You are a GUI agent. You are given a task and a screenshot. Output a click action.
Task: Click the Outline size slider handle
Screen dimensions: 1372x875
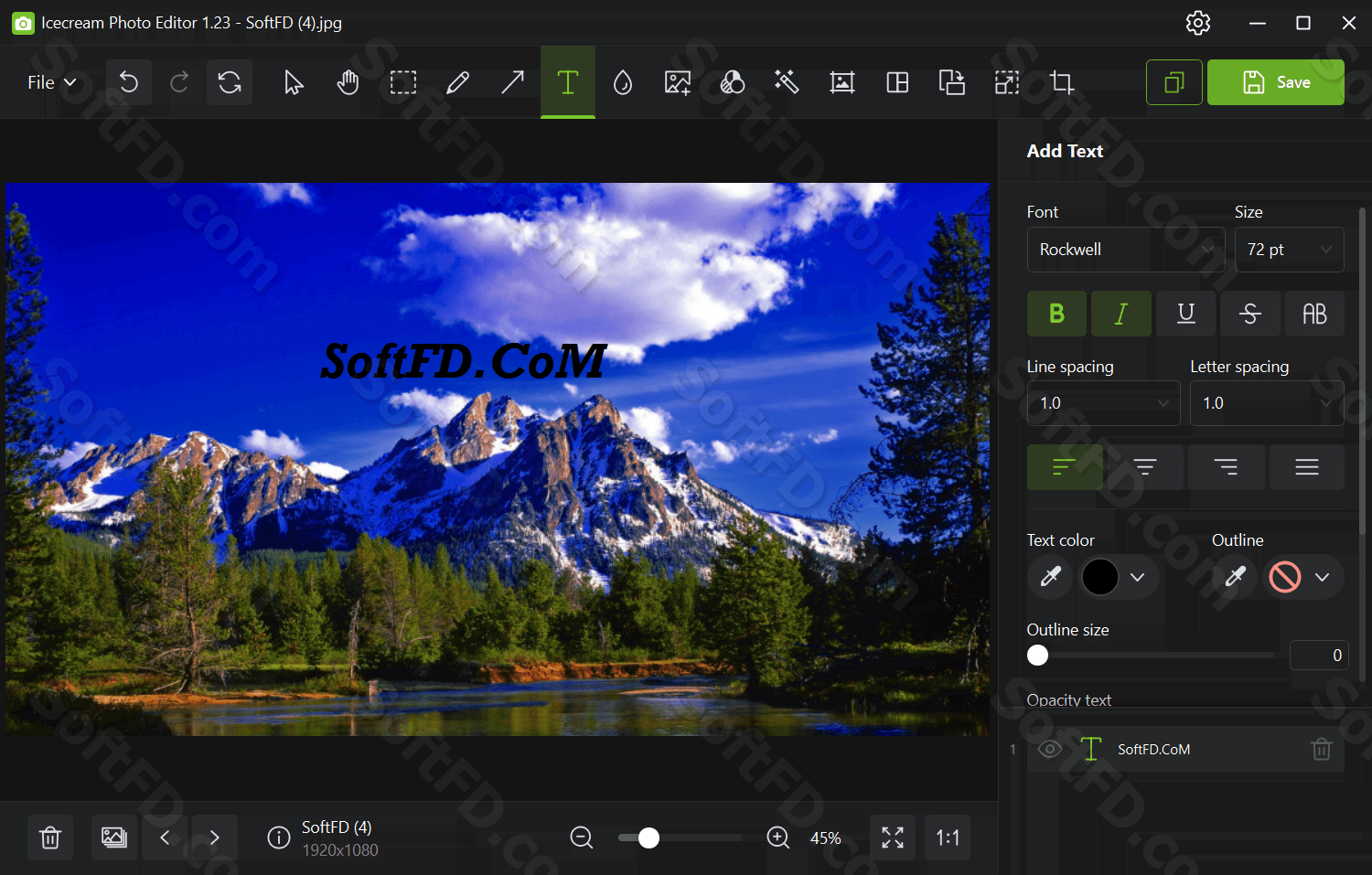pos(1037,656)
